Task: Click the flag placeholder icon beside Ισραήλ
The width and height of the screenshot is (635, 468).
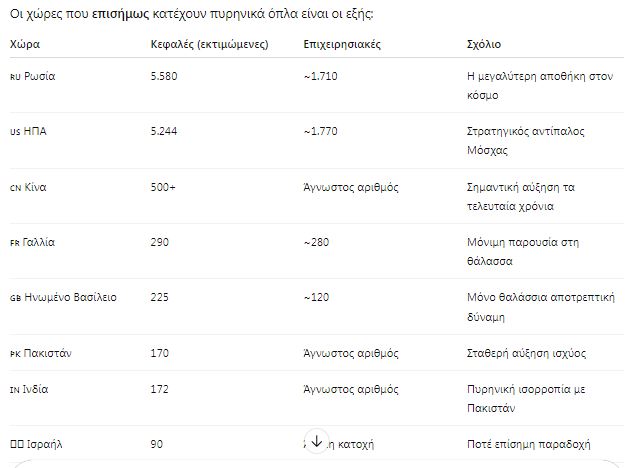Action: [15, 443]
